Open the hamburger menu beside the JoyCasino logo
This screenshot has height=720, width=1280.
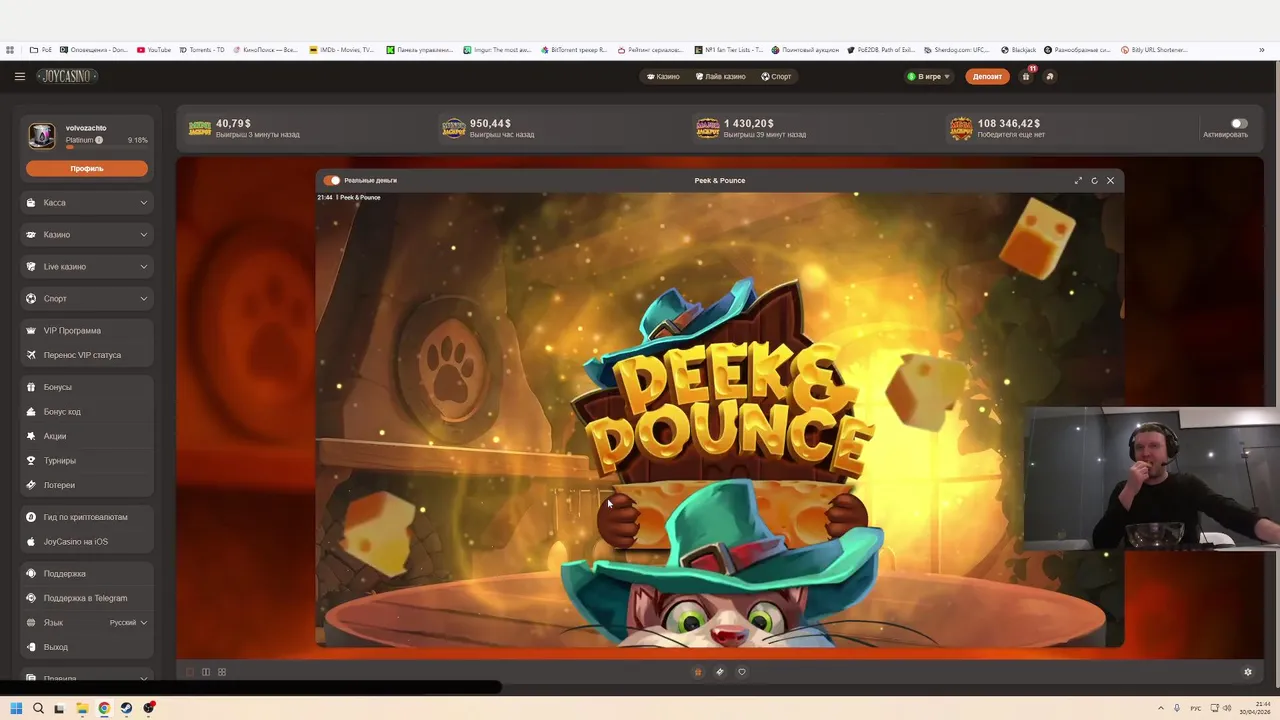point(19,76)
